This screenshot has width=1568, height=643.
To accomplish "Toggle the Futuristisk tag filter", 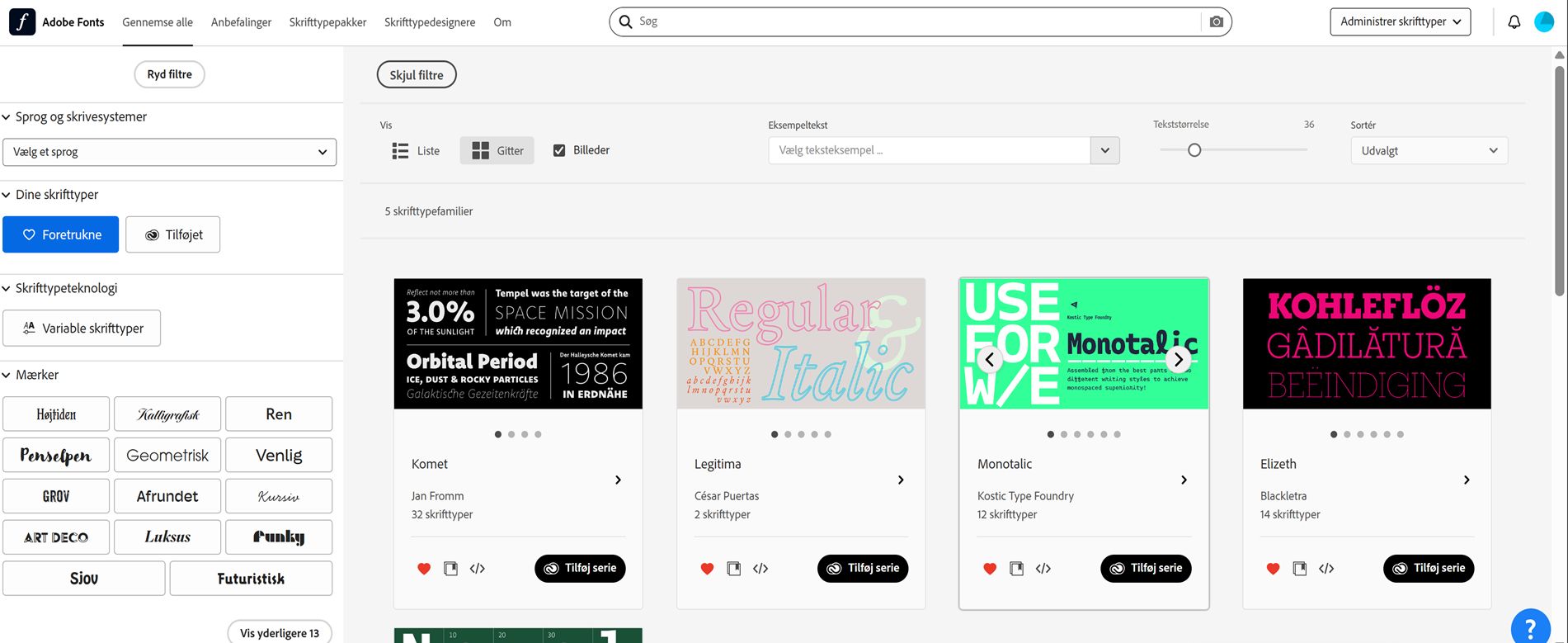I will pyautogui.click(x=252, y=579).
